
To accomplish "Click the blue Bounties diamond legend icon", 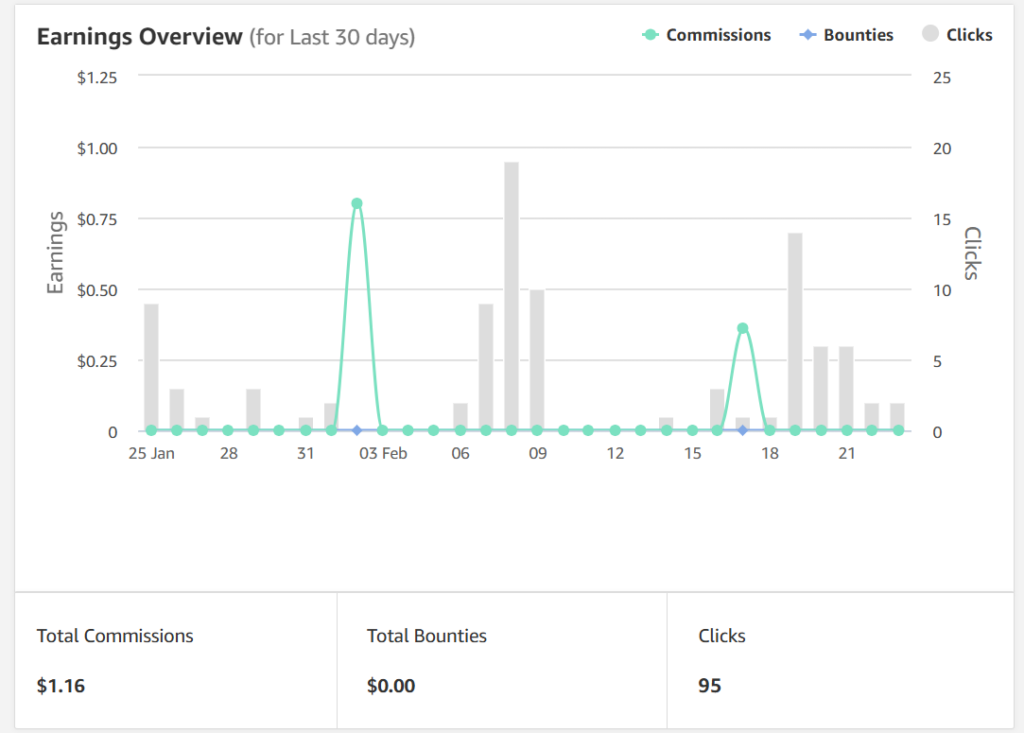I will (807, 35).
